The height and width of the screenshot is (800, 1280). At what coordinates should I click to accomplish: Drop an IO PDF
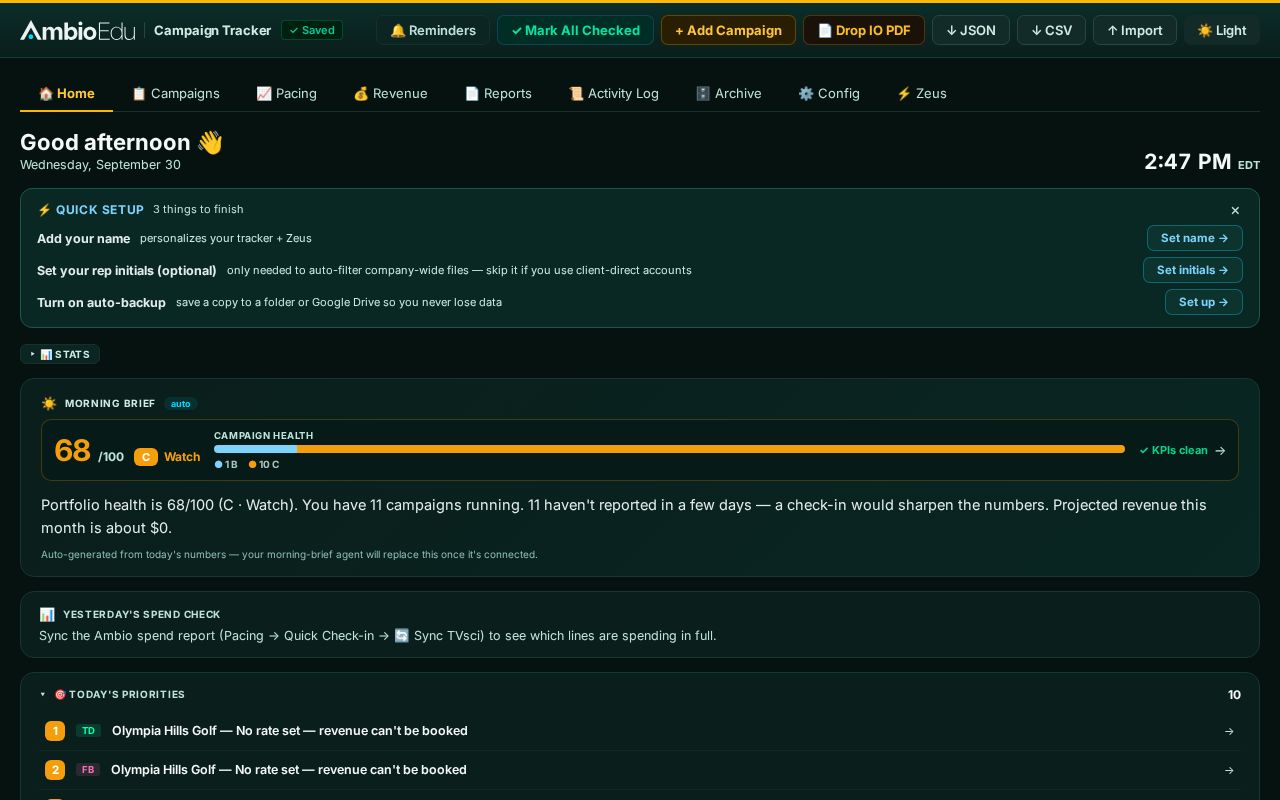[864, 30]
